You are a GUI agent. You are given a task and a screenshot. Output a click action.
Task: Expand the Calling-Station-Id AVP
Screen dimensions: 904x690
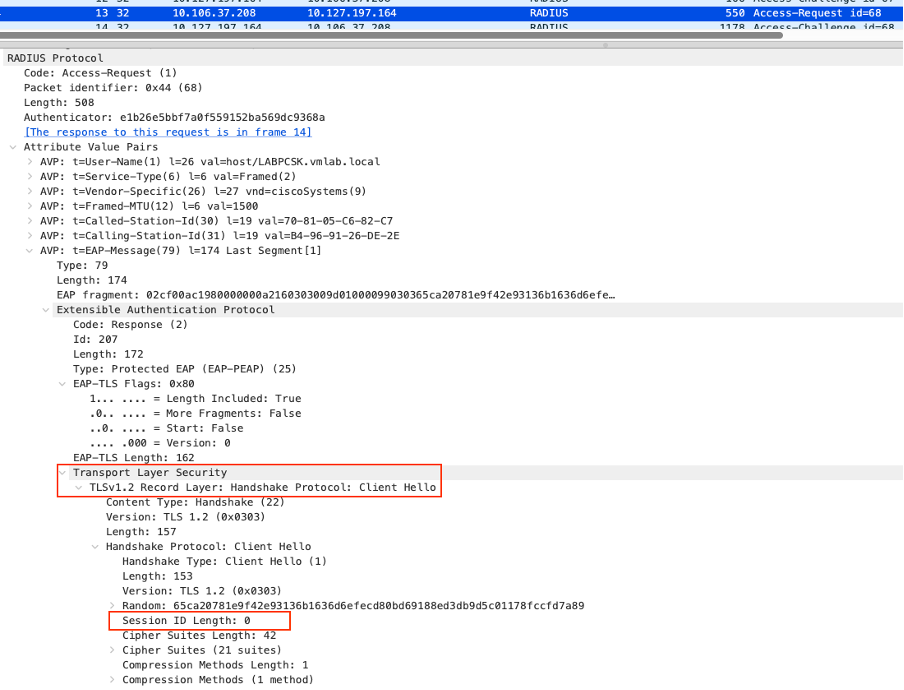pyautogui.click(x=29, y=236)
